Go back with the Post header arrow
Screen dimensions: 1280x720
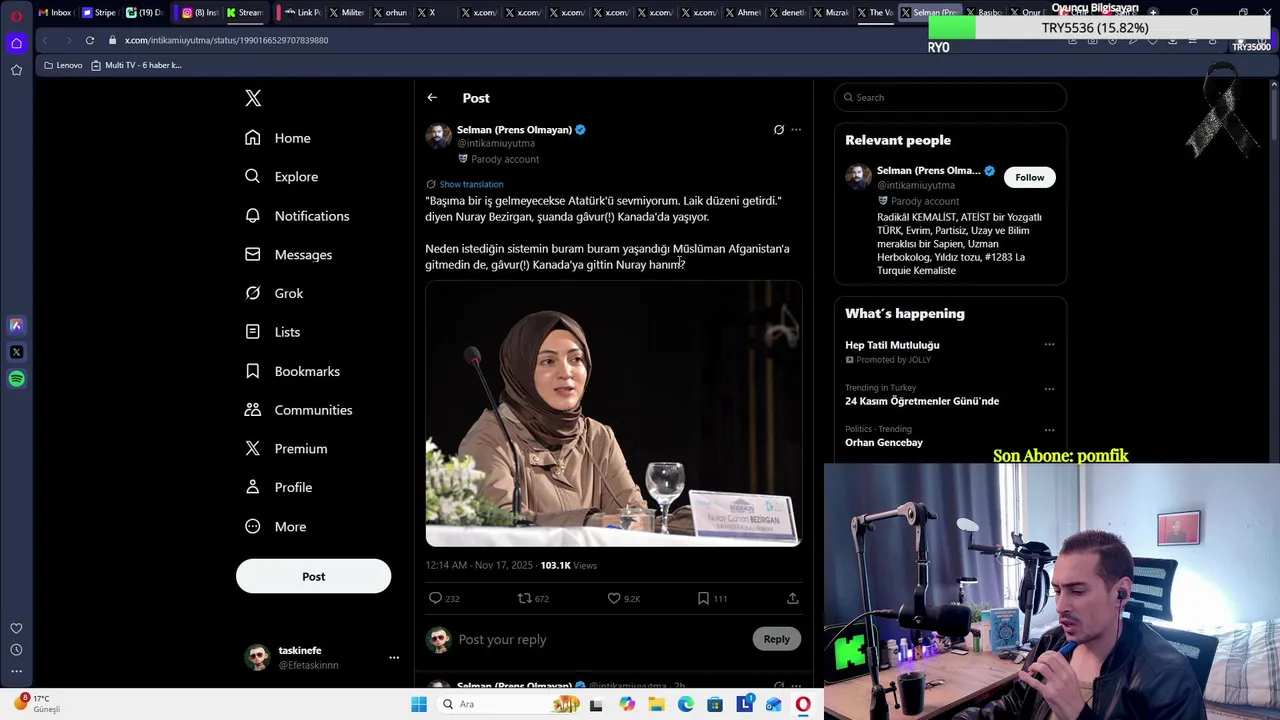(x=432, y=98)
